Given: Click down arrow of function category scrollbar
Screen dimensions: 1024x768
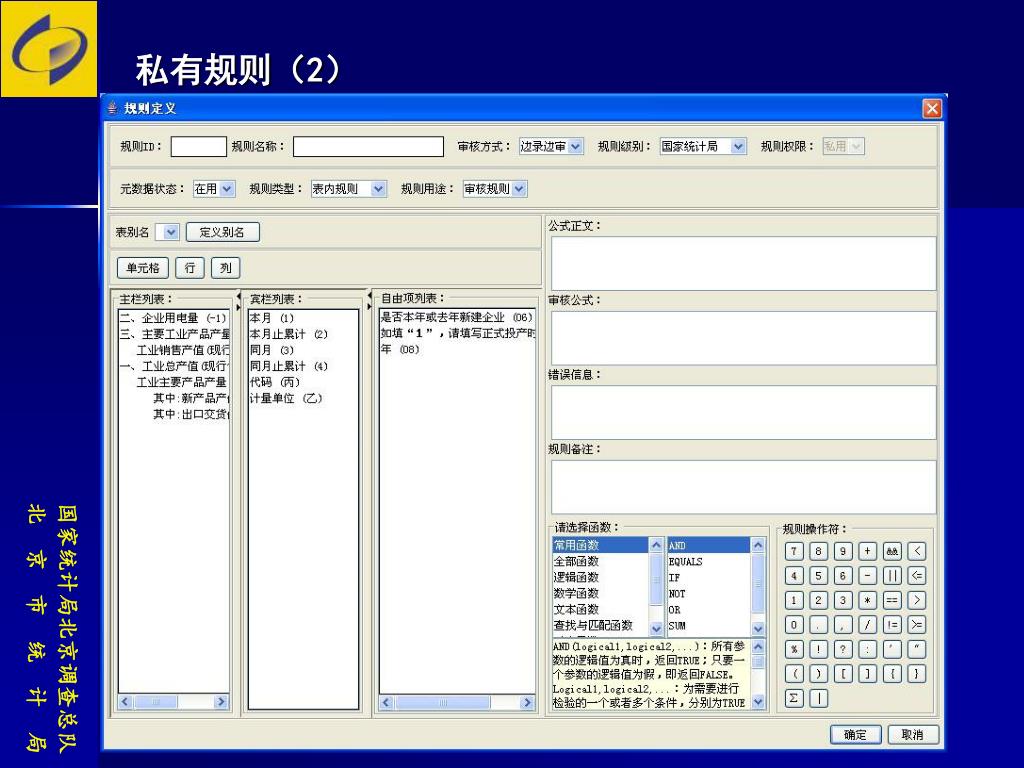Looking at the screenshot, I should coord(656,628).
